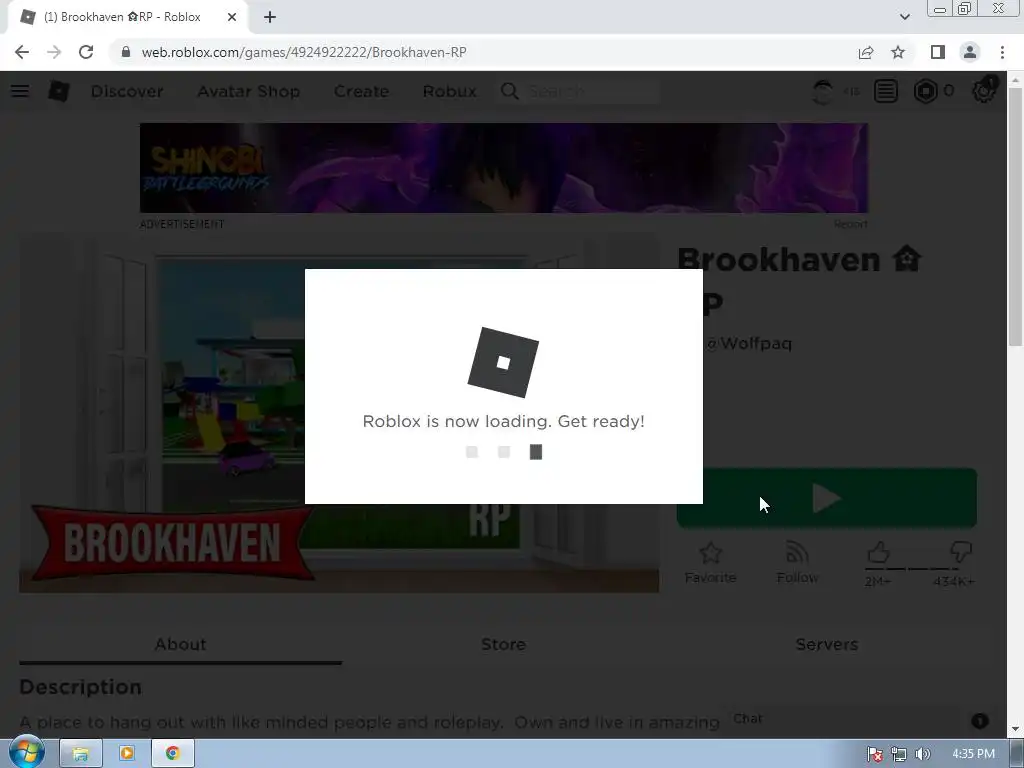Click the site lock security icon
1024x768 pixels.
click(x=126, y=52)
